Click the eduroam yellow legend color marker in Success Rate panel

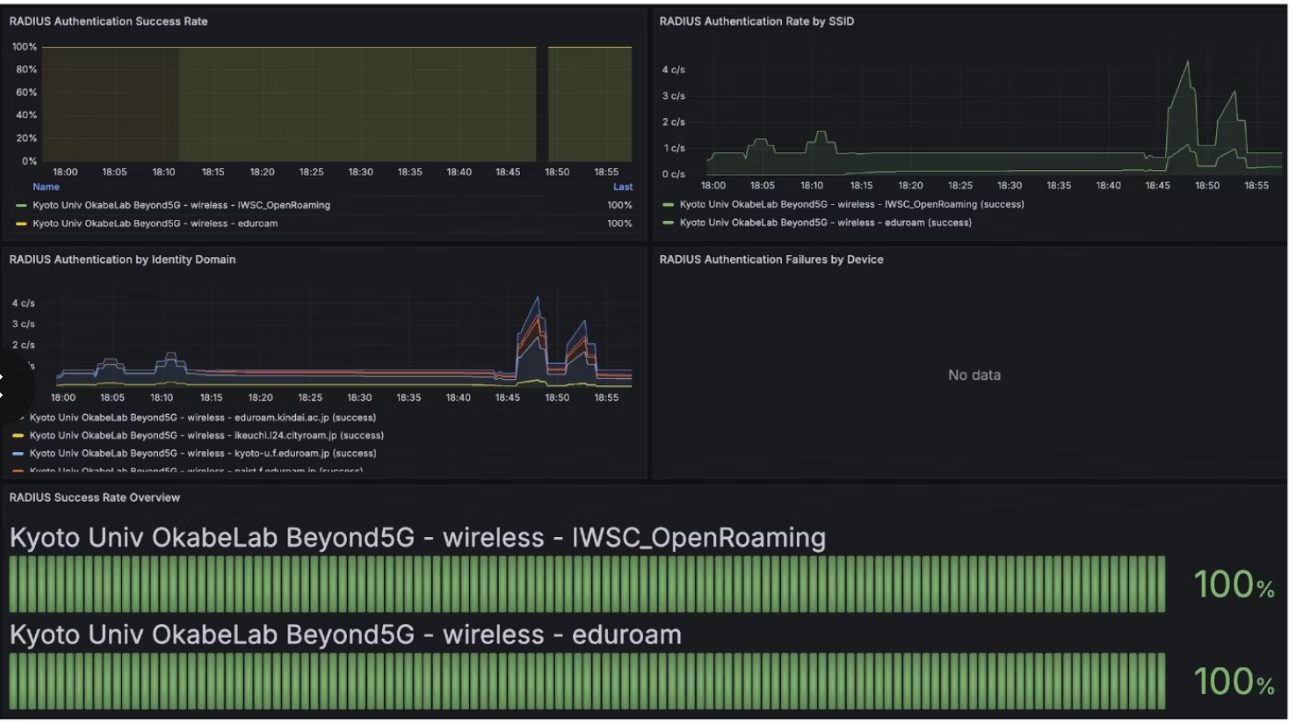pos(20,224)
